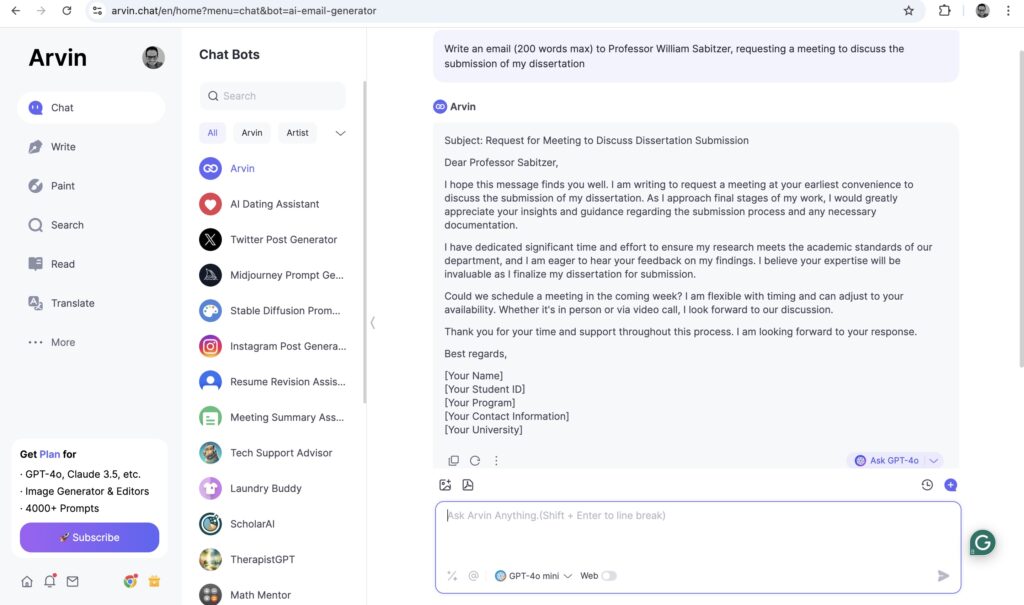
Task: Click the Chat Bots list scrollbar
Action: click(364, 242)
